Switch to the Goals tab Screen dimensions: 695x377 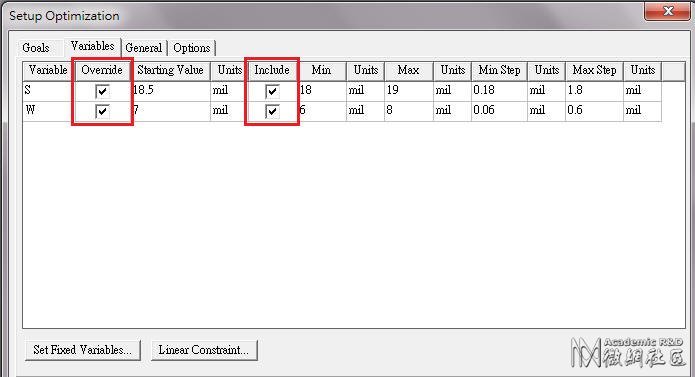pos(36,48)
